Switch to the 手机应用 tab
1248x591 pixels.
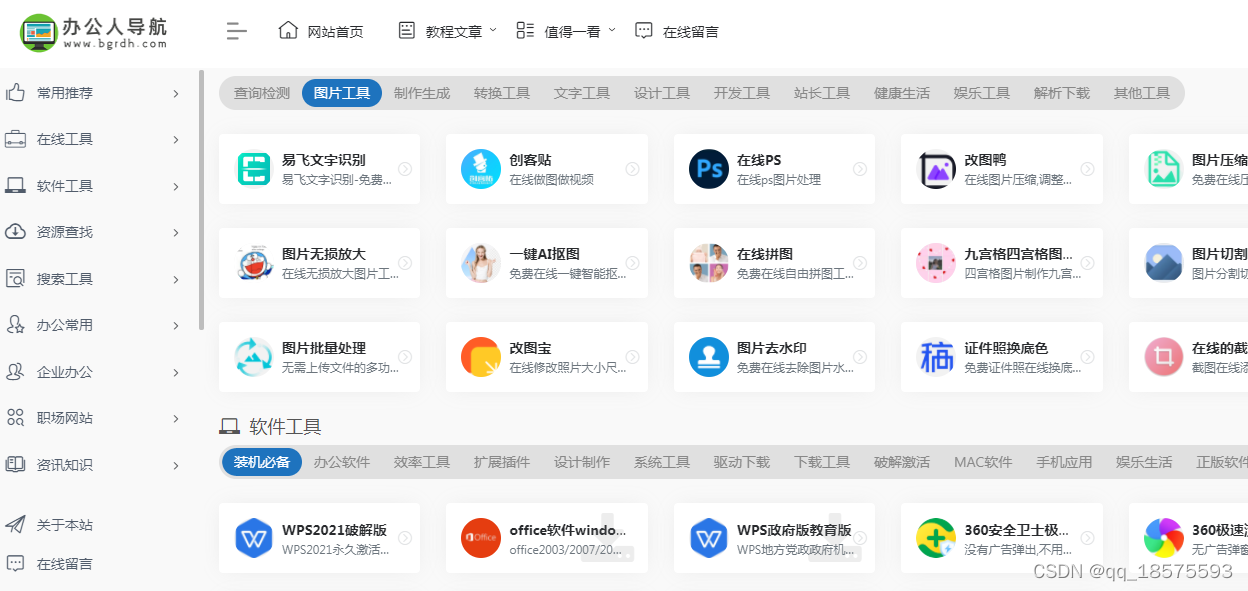pos(1064,462)
